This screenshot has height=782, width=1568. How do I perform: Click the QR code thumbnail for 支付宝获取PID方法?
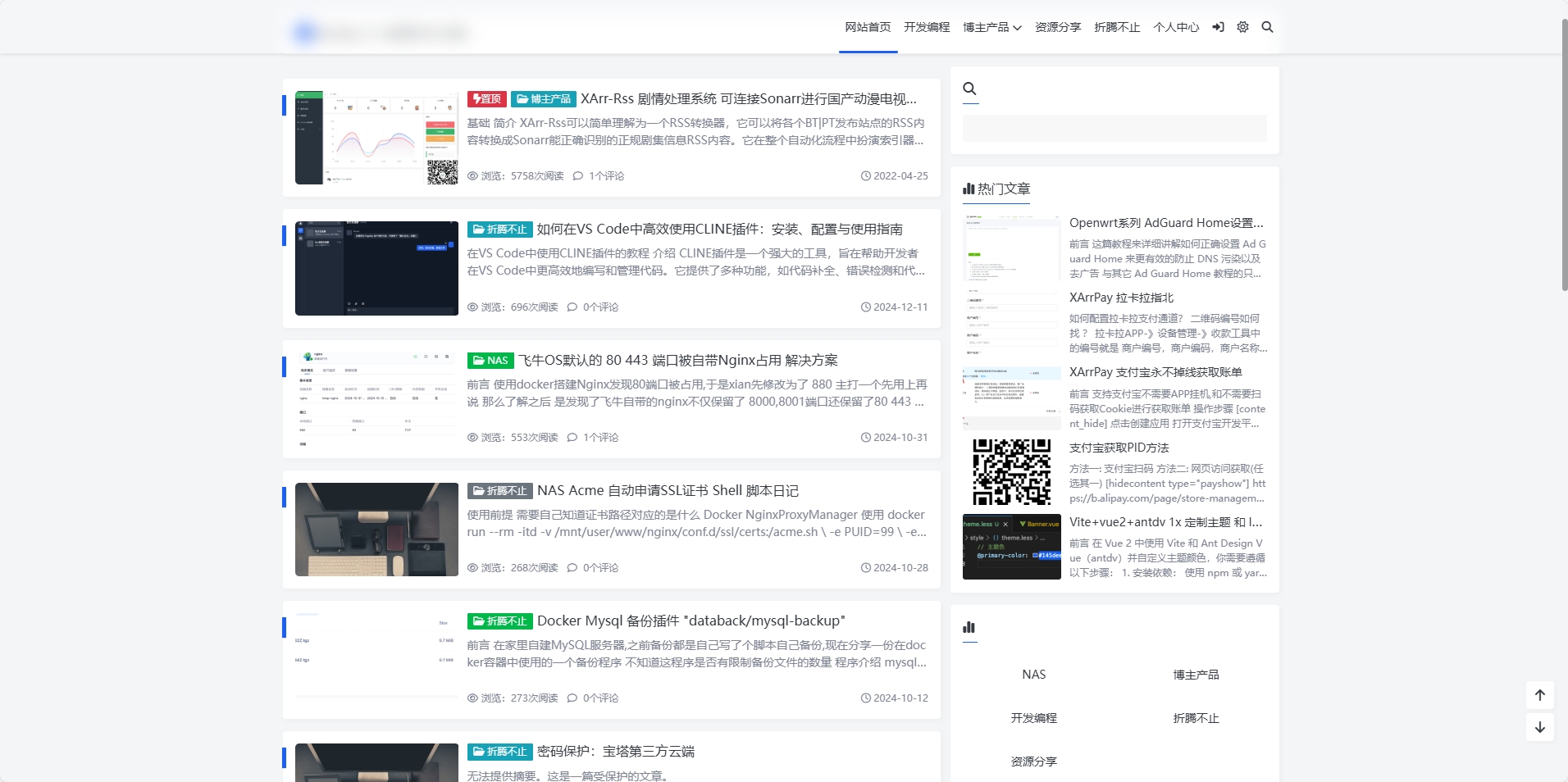click(x=1011, y=472)
